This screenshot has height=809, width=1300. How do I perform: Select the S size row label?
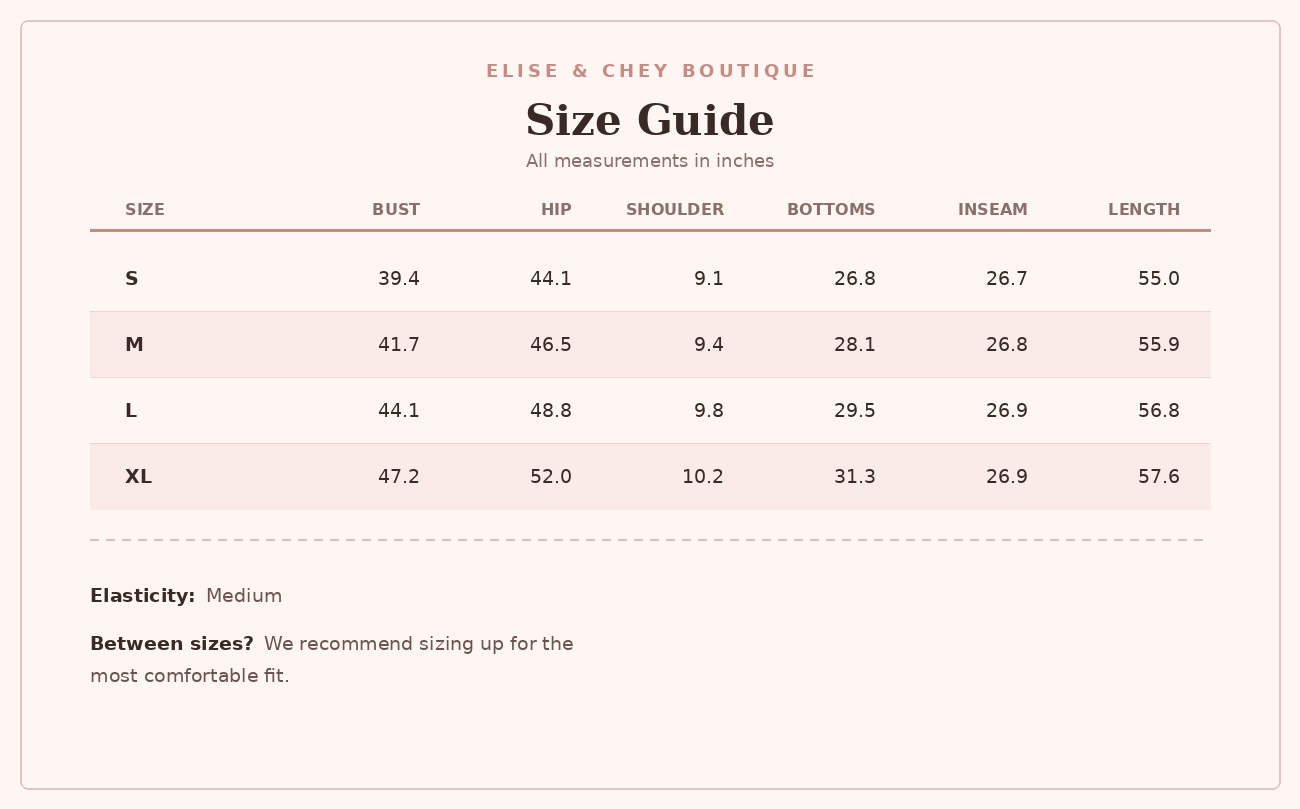coord(131,279)
